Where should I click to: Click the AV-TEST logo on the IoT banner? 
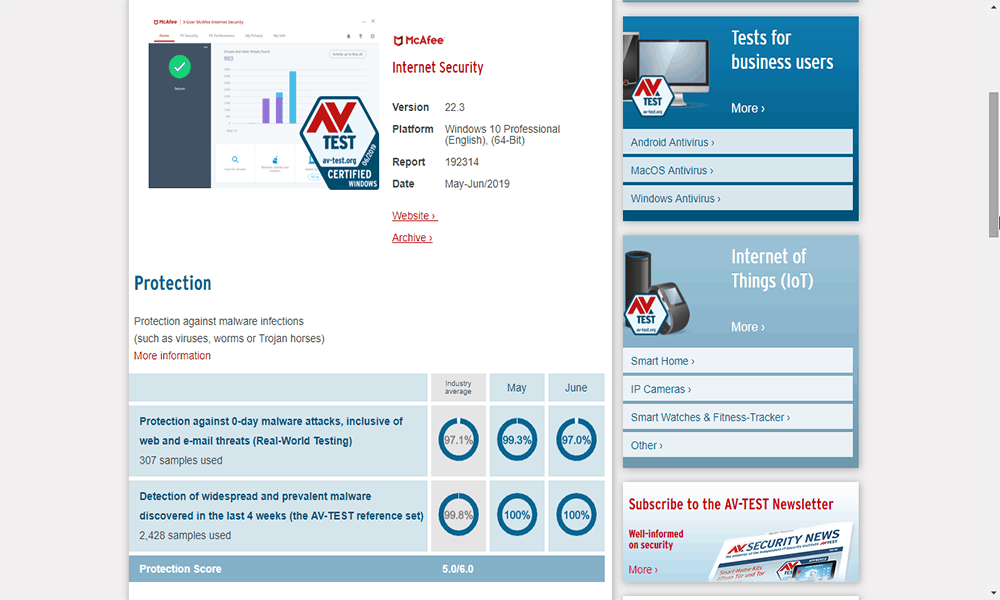(x=645, y=314)
